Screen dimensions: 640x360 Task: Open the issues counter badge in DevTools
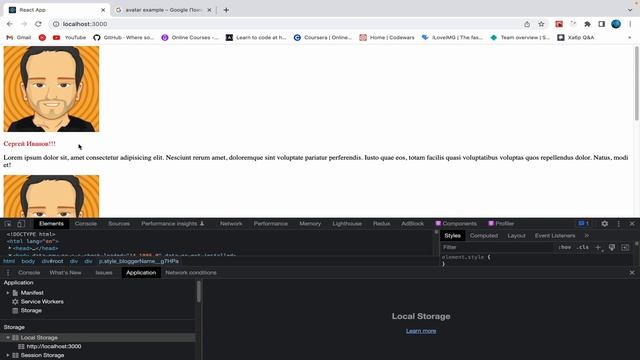click(584, 224)
